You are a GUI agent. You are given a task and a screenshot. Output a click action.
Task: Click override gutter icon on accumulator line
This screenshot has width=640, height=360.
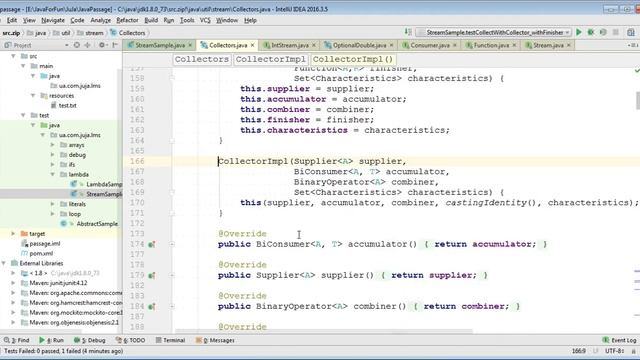pyautogui.click(x=151, y=244)
